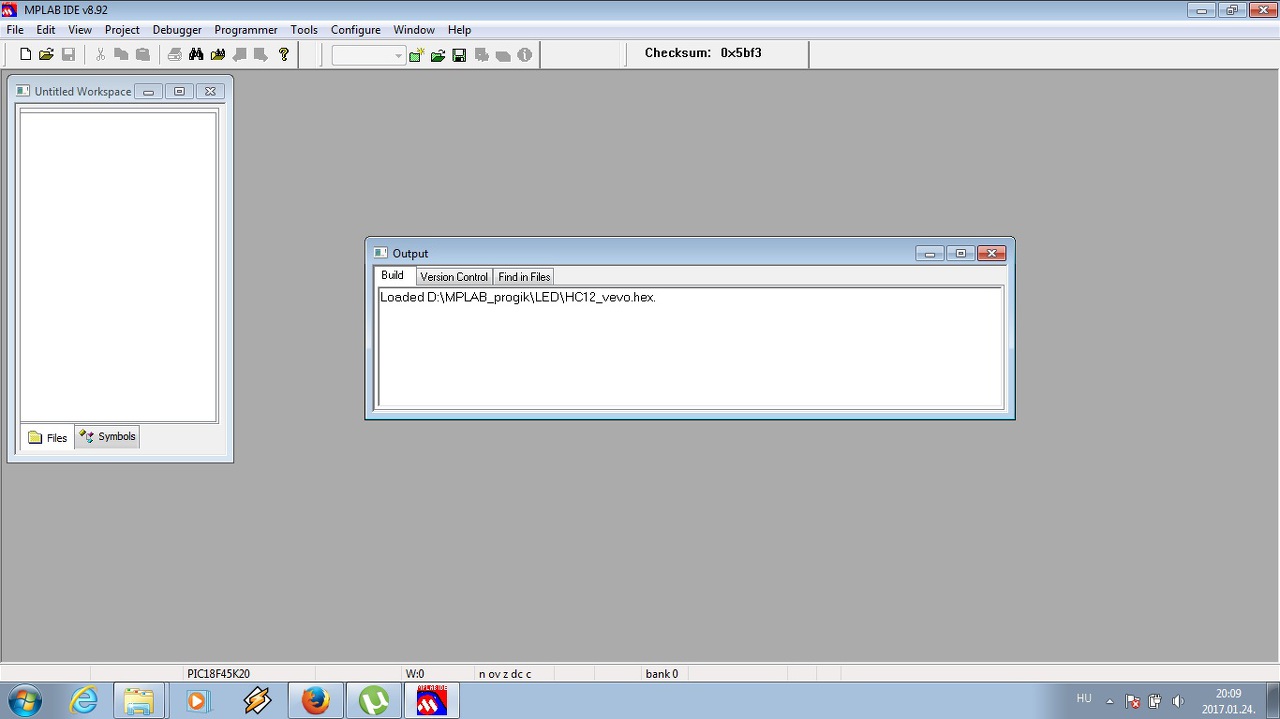Open the Help menu
1280x719 pixels.
click(459, 30)
